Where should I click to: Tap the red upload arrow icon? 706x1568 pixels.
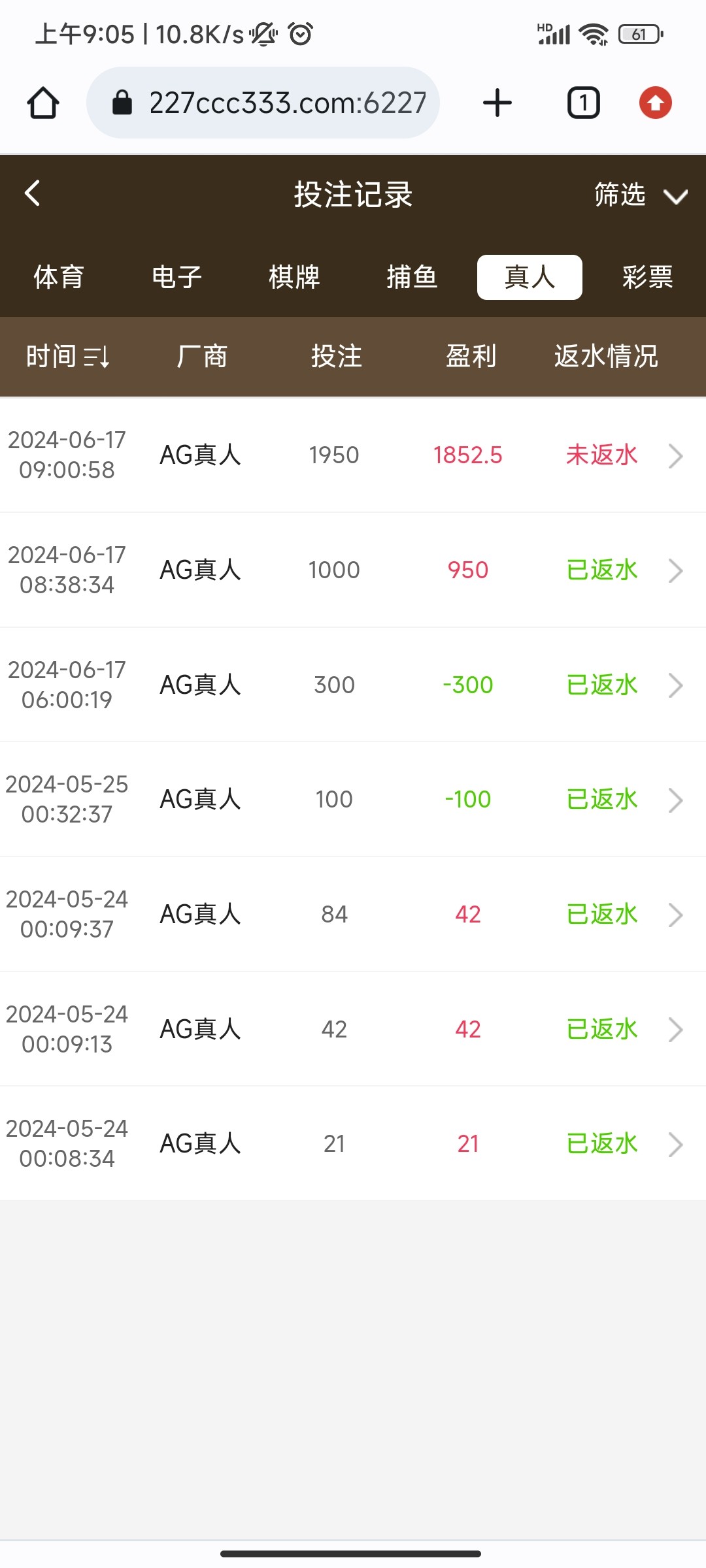tap(655, 103)
